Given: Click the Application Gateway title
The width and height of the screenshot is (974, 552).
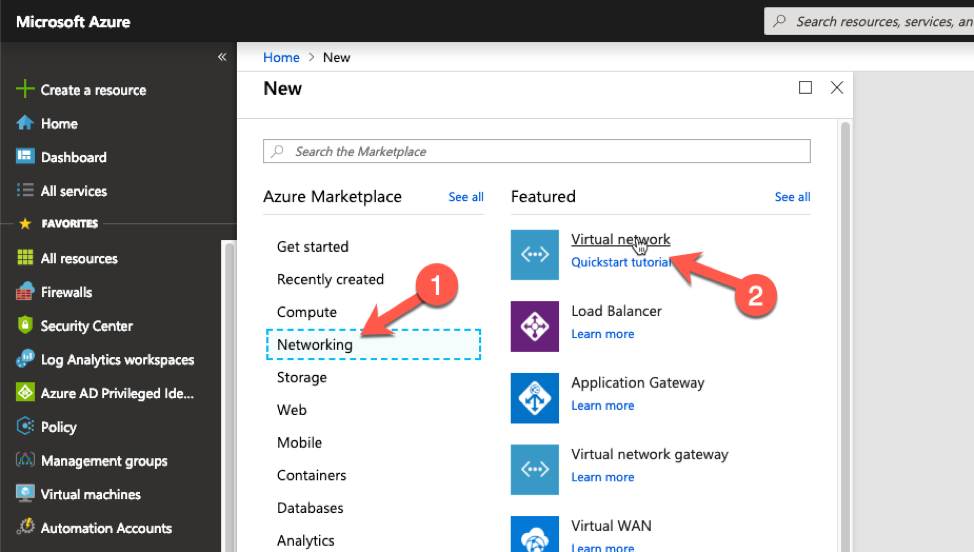Looking at the screenshot, I should (x=637, y=382).
